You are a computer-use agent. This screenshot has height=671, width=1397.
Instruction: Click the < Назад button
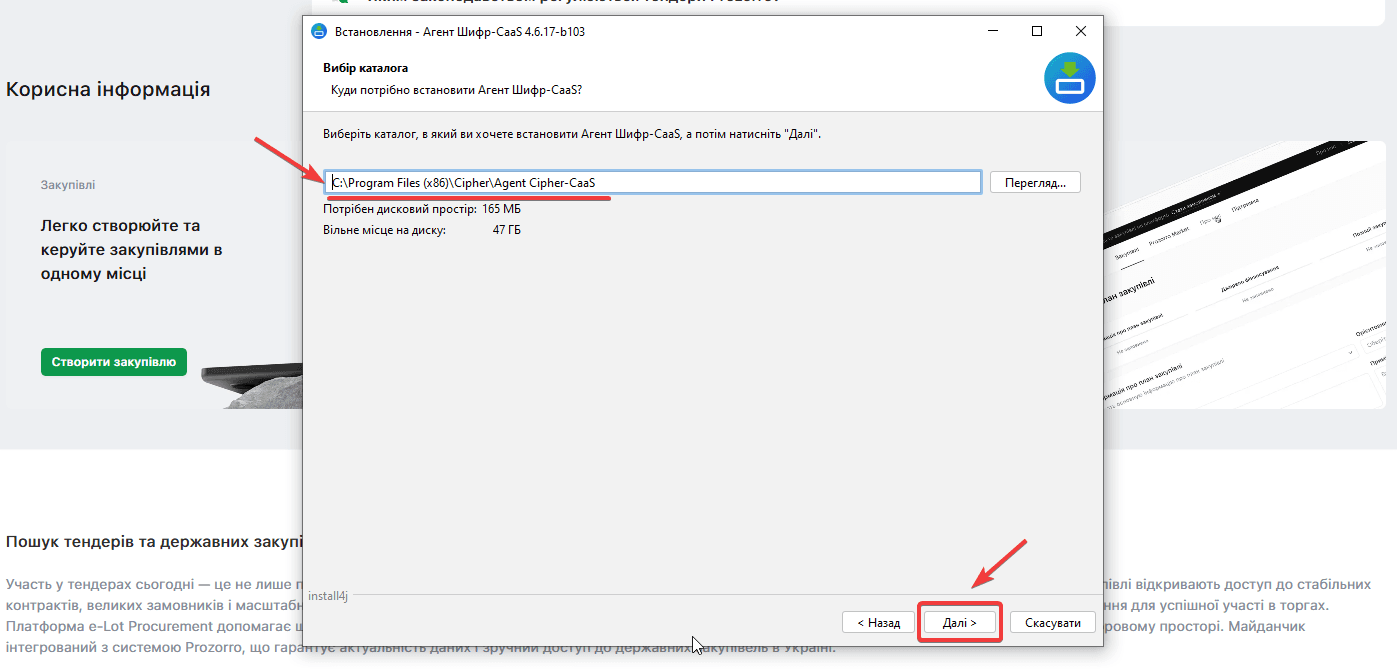click(878, 622)
